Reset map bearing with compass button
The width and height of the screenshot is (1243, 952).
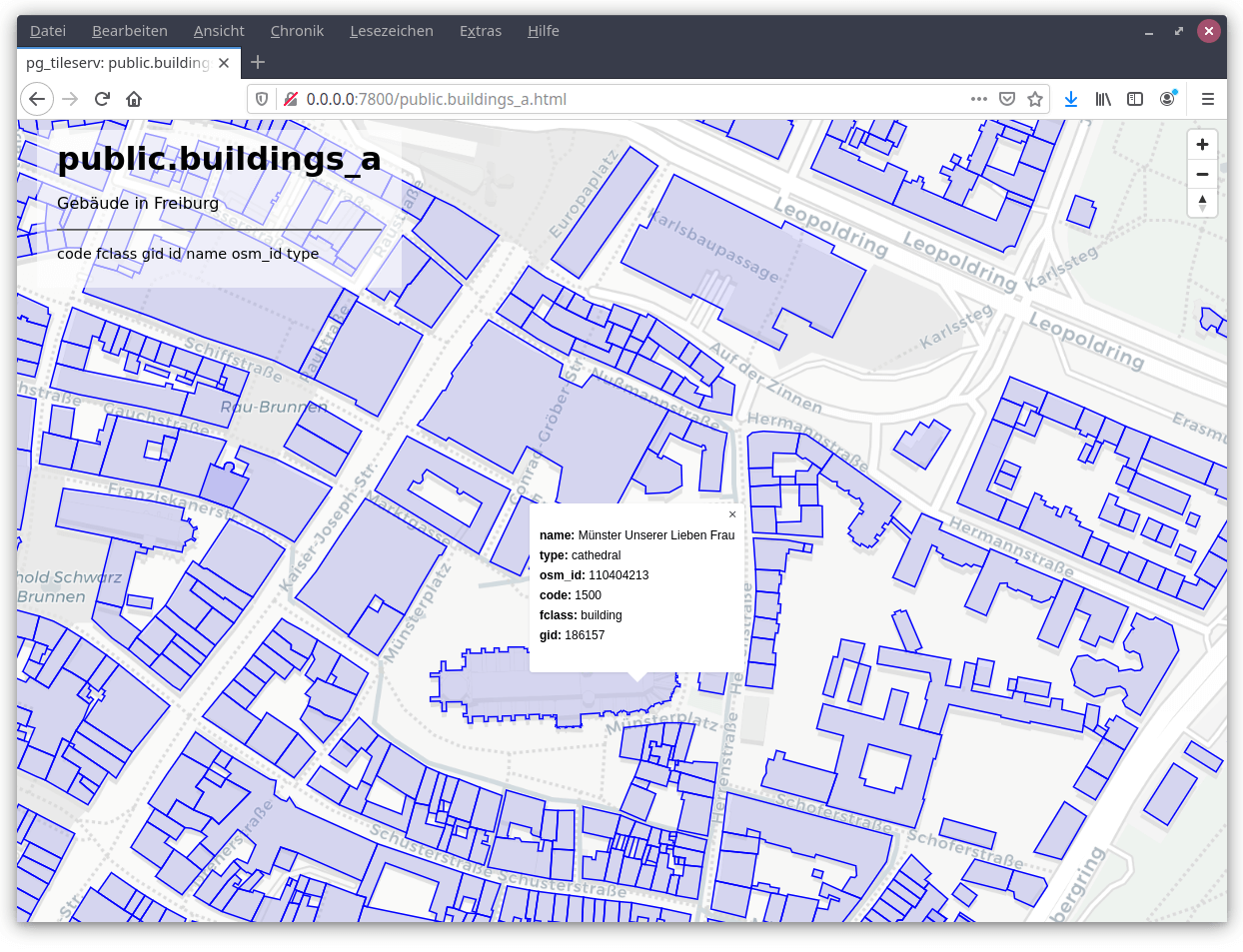coord(1202,203)
